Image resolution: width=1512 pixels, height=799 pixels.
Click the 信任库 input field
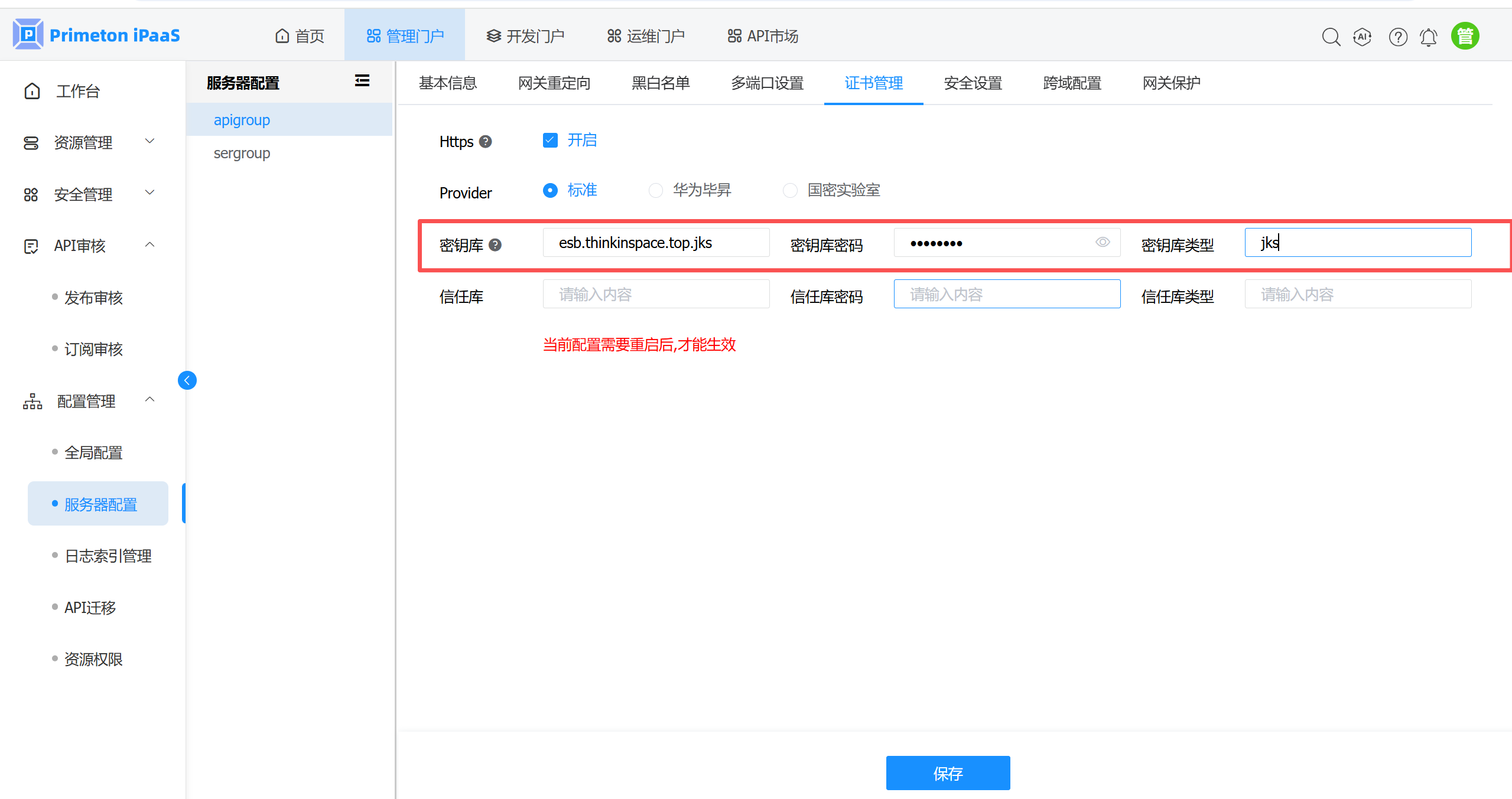click(x=655, y=294)
